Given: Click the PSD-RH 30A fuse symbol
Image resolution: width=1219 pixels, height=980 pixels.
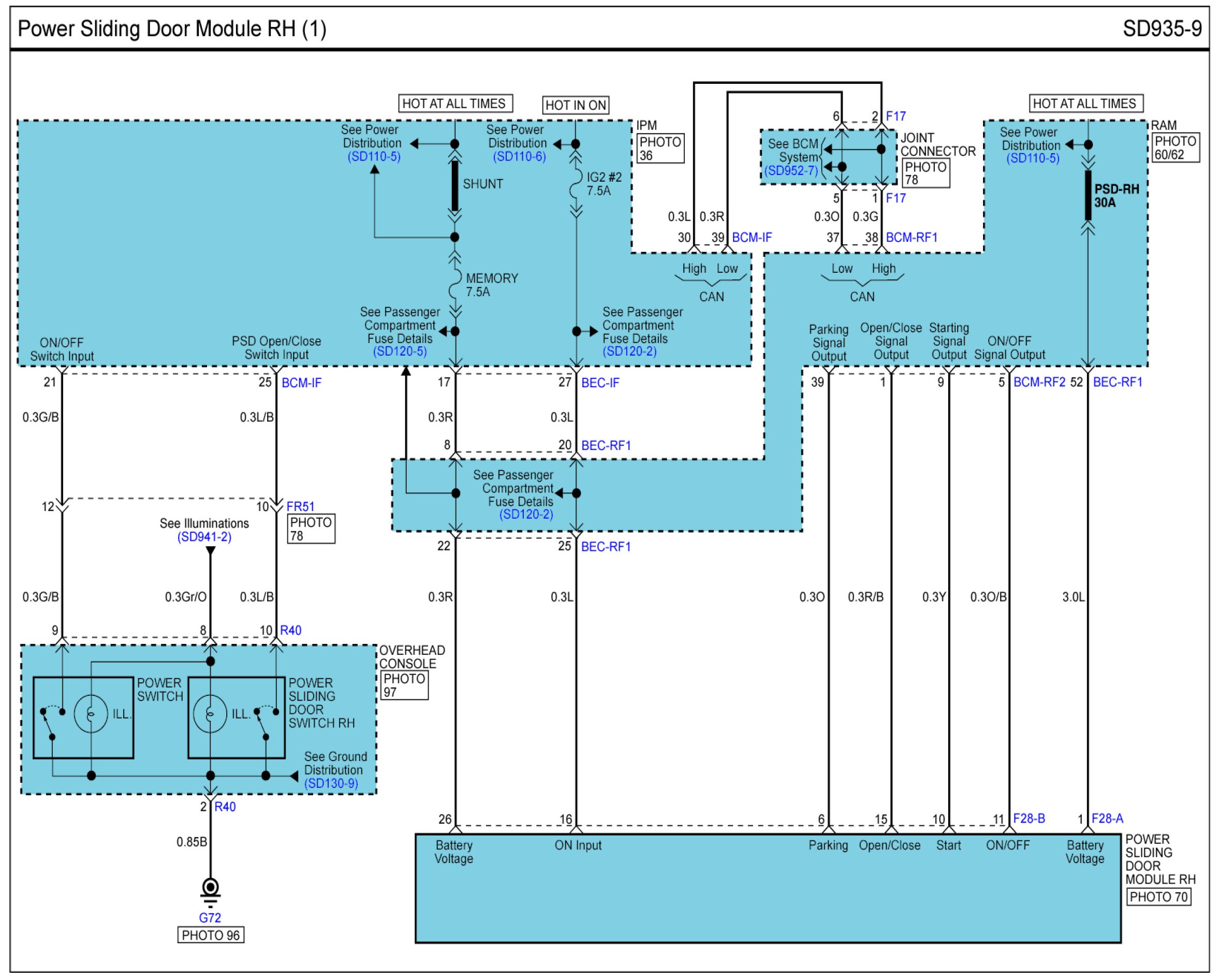Looking at the screenshot, I should click(1088, 195).
